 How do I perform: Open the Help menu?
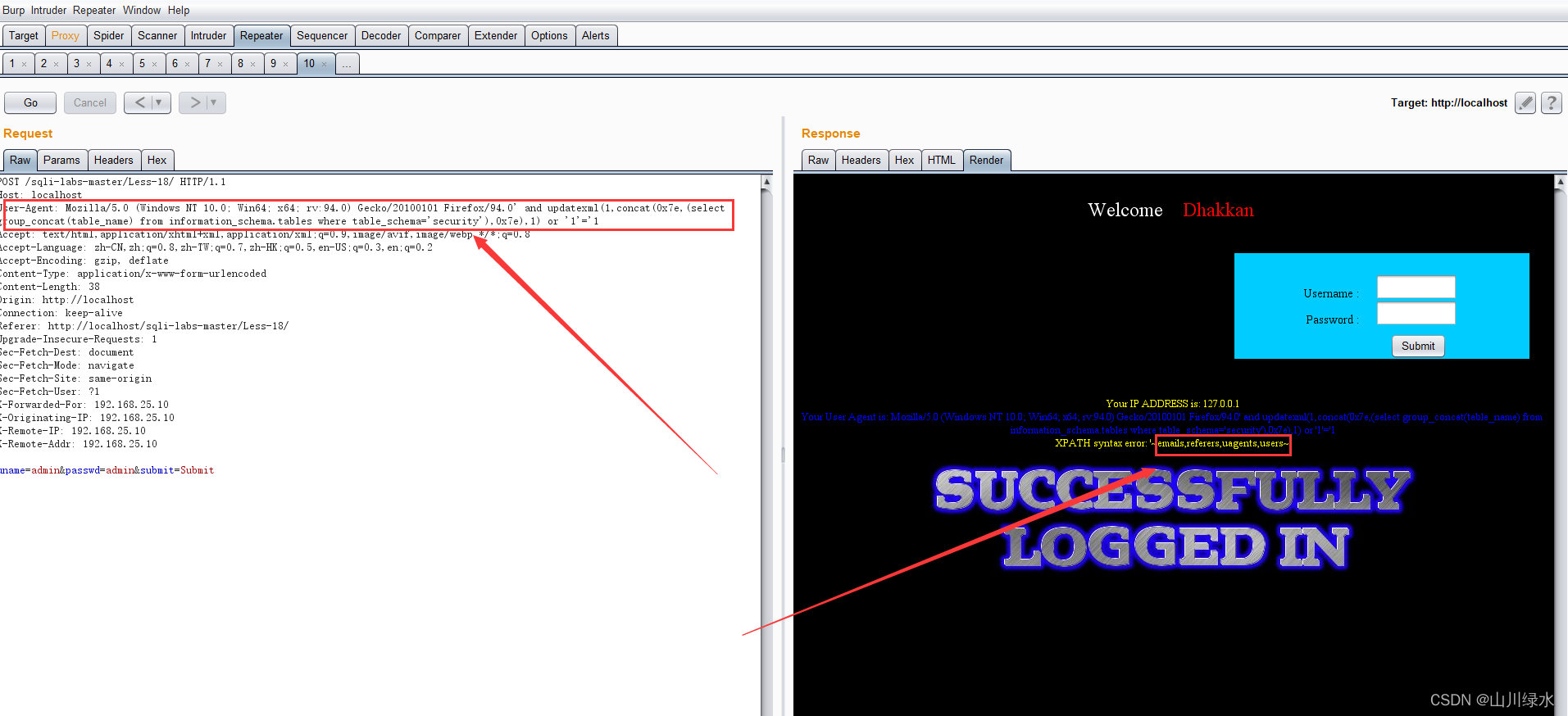tap(179, 10)
